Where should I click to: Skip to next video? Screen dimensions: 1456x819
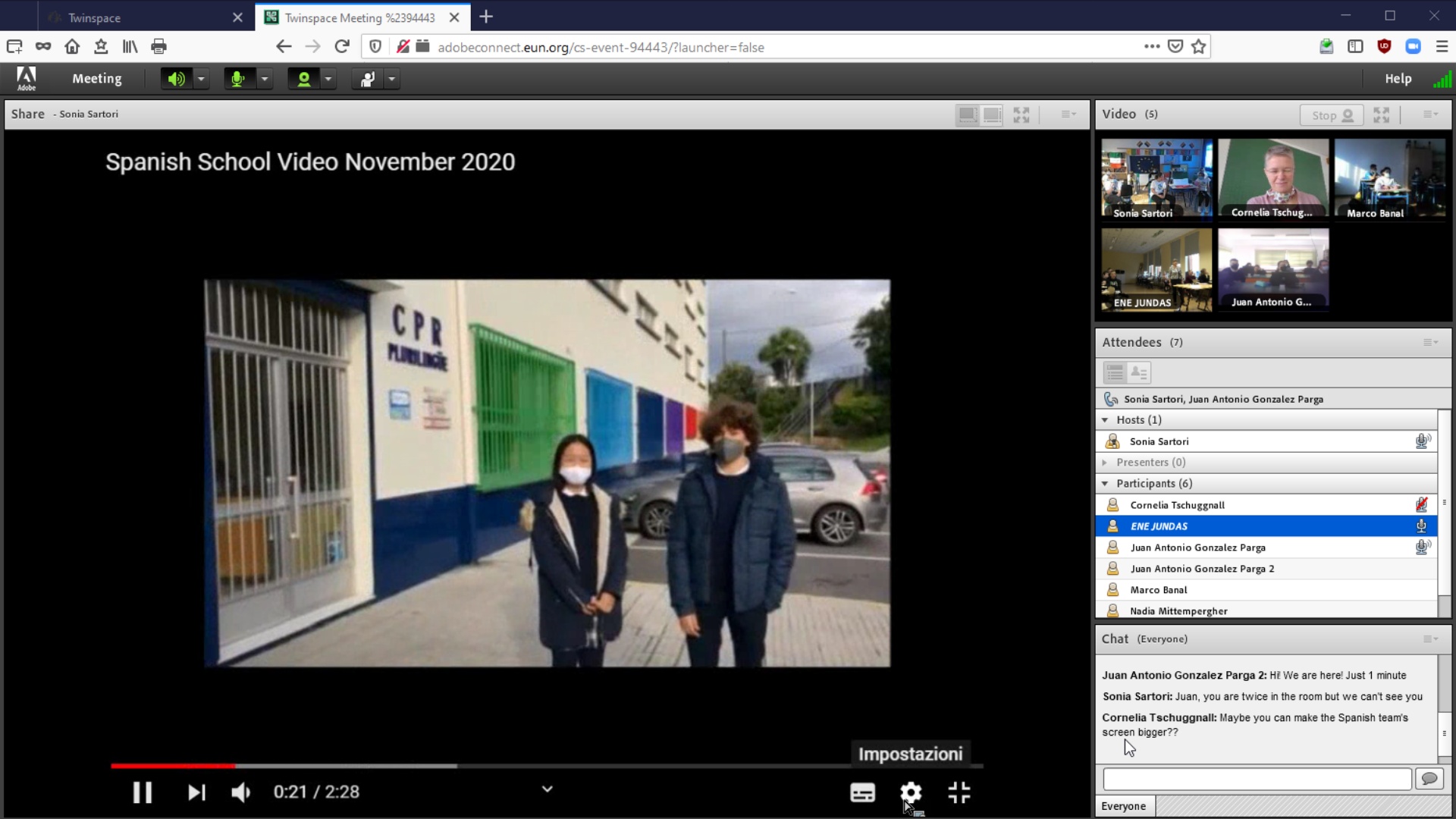coord(196,792)
